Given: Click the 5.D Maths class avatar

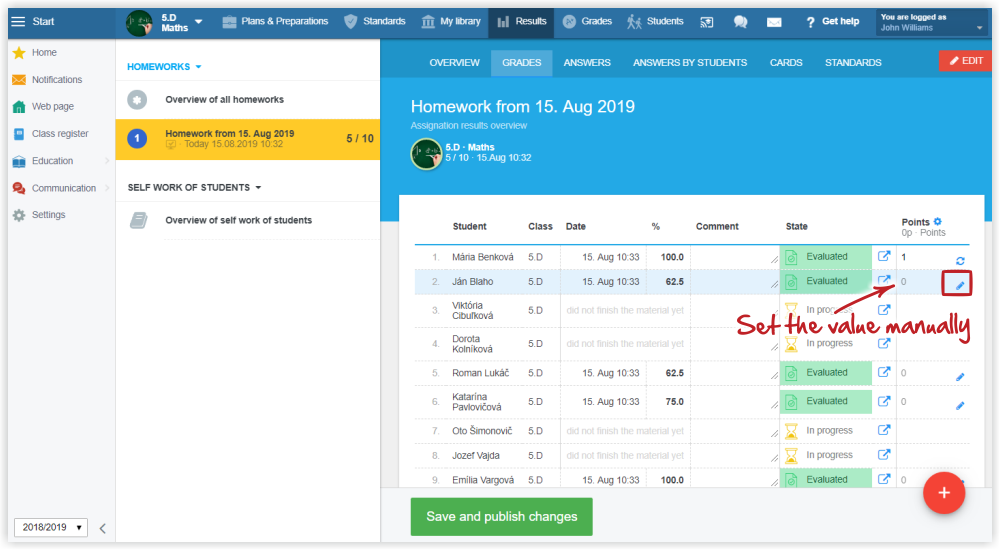Looking at the screenshot, I should (426, 154).
